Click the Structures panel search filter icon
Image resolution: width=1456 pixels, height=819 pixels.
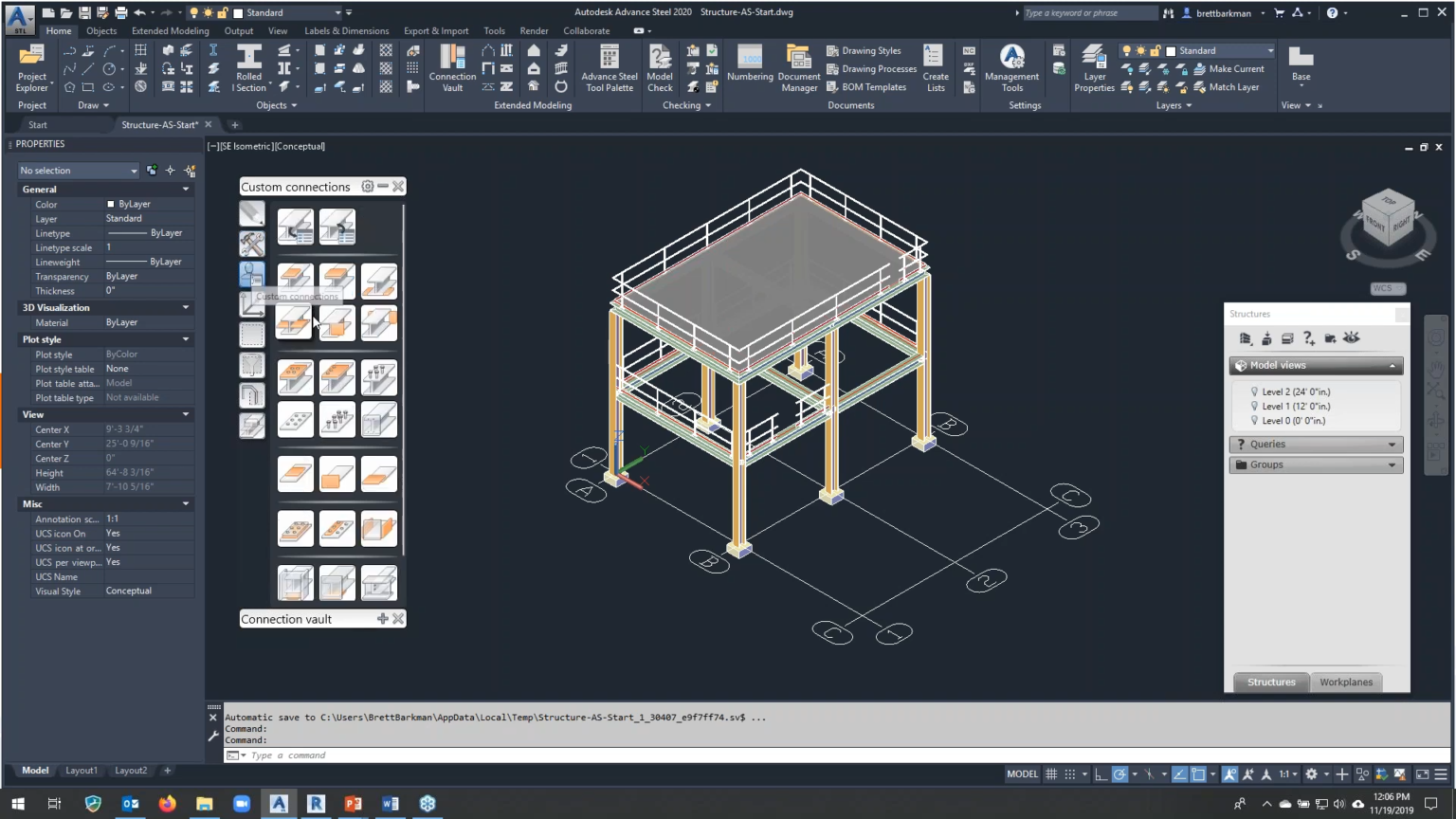click(1308, 338)
